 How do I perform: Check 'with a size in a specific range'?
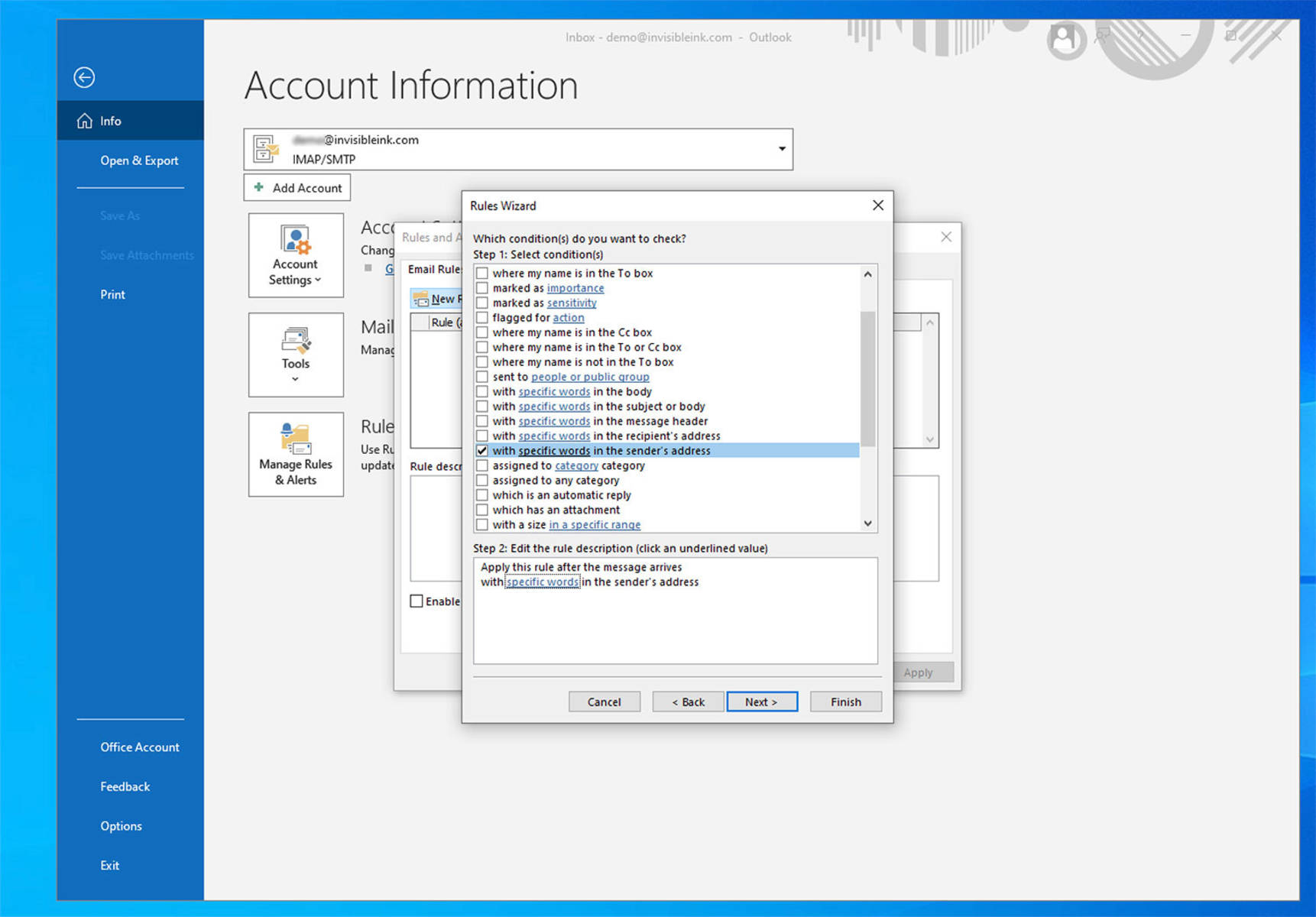[x=482, y=525]
